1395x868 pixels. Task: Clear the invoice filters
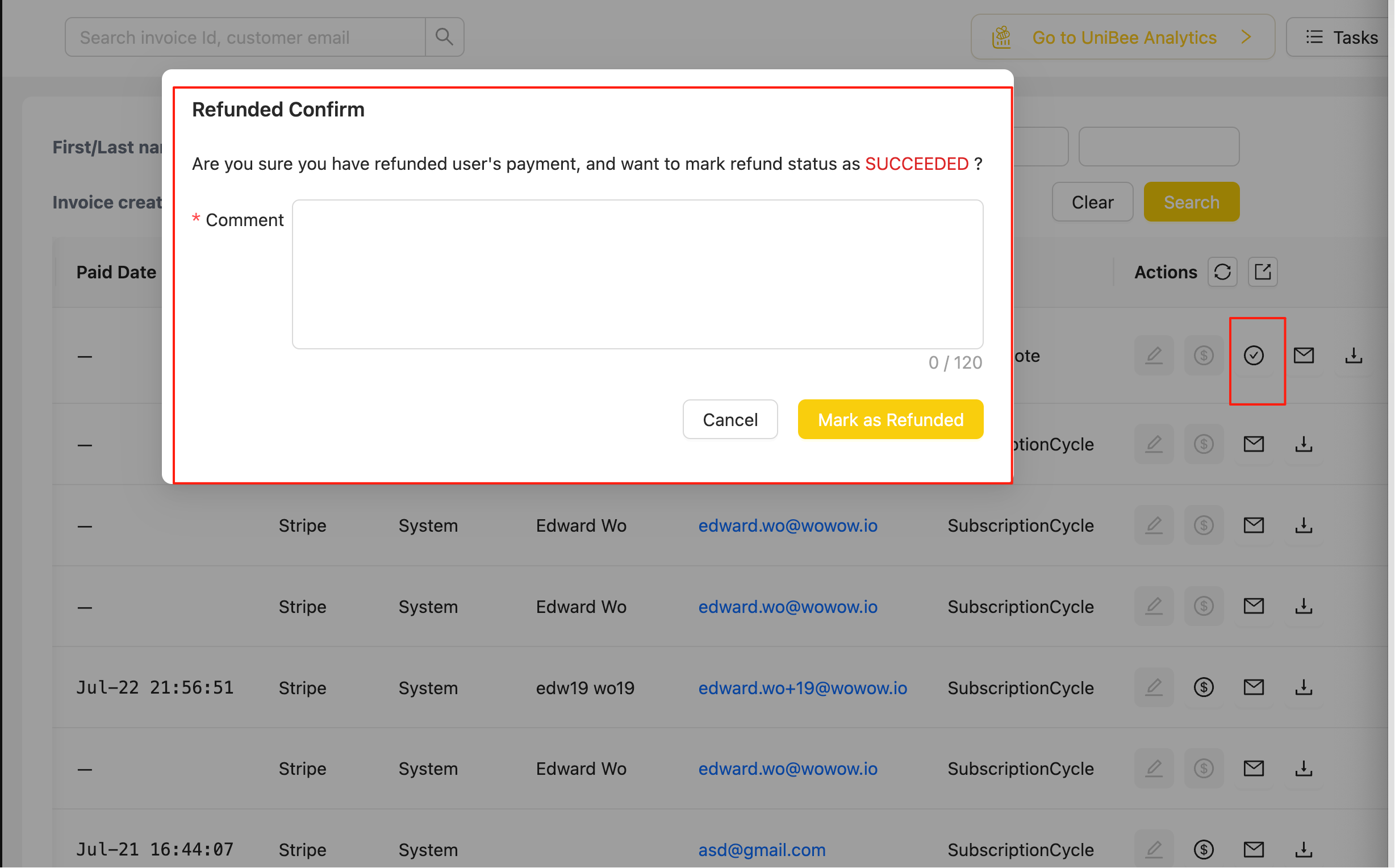click(1092, 202)
